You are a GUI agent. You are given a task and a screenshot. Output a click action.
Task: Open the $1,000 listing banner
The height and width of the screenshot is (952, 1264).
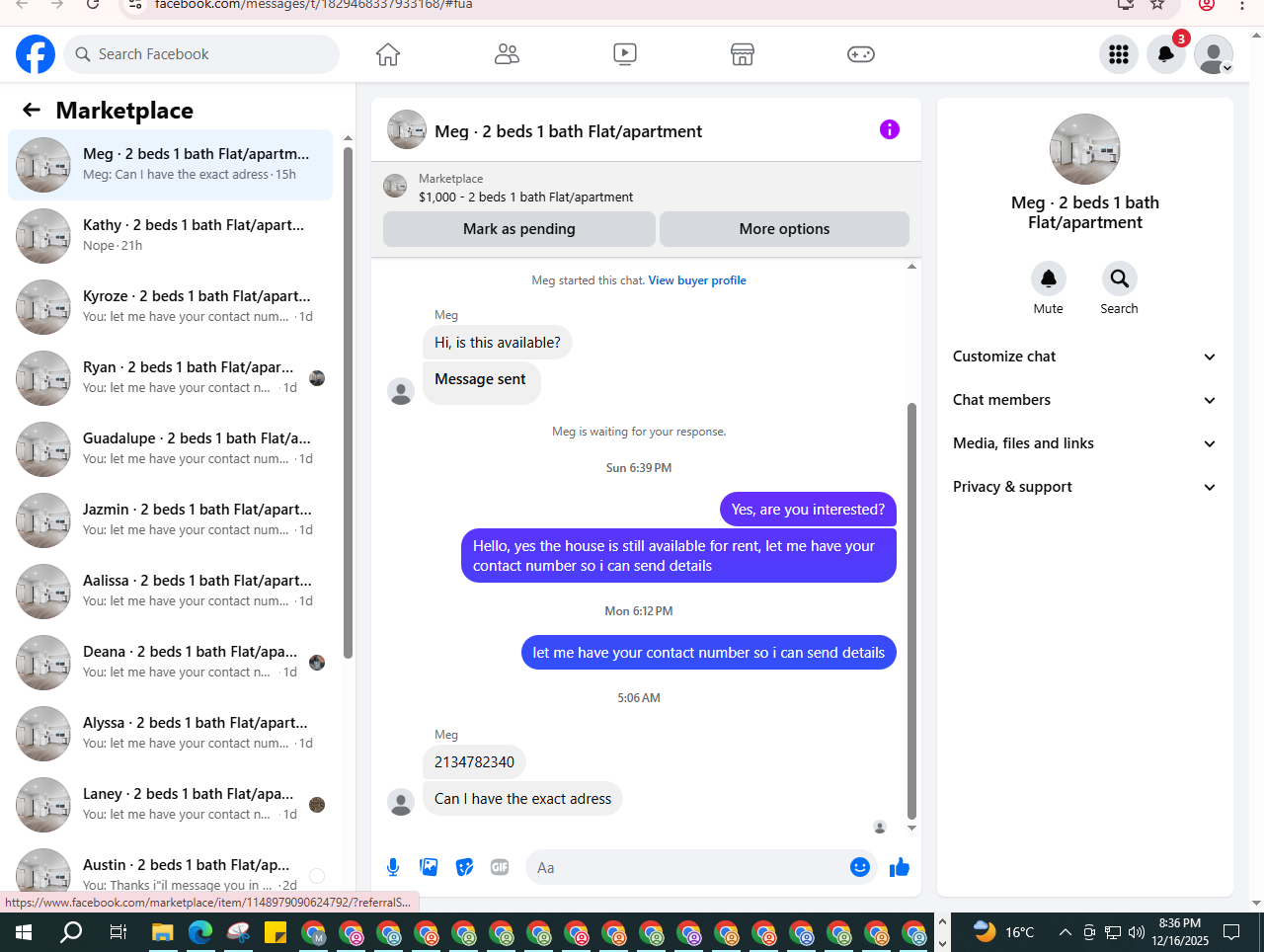646,188
